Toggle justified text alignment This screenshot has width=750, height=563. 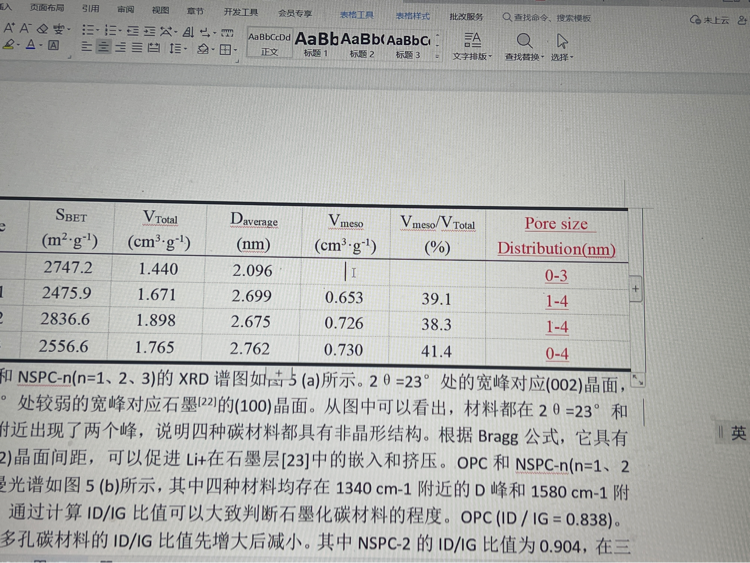coord(137,47)
